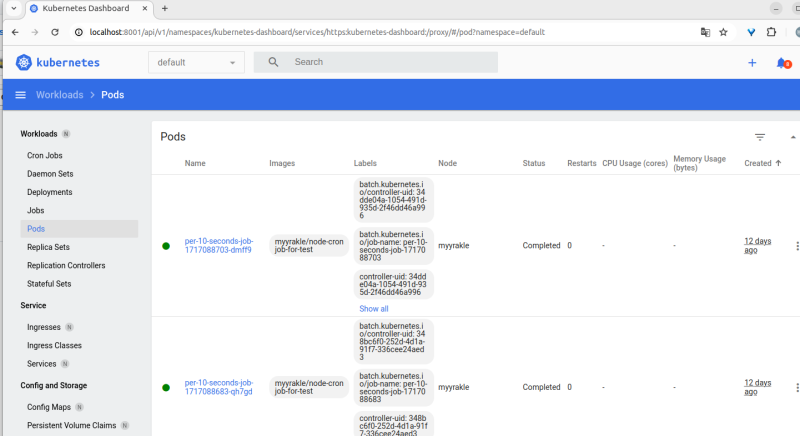Open the default namespace dropdown
800x436 pixels.
pos(197,62)
